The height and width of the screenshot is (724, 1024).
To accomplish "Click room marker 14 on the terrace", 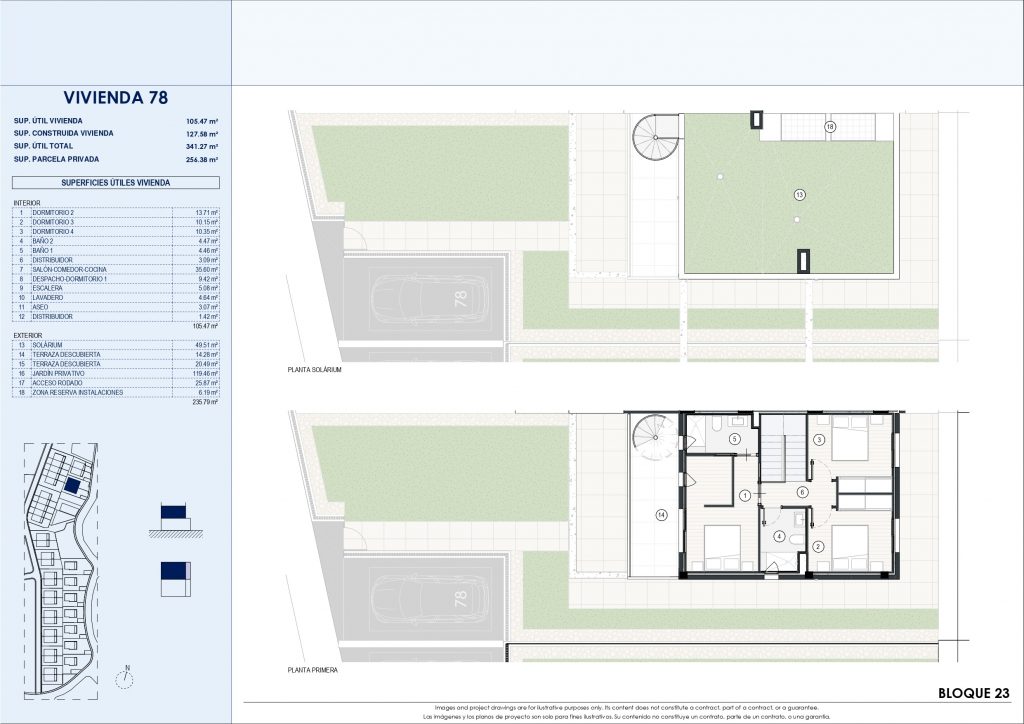I will (x=660, y=515).
